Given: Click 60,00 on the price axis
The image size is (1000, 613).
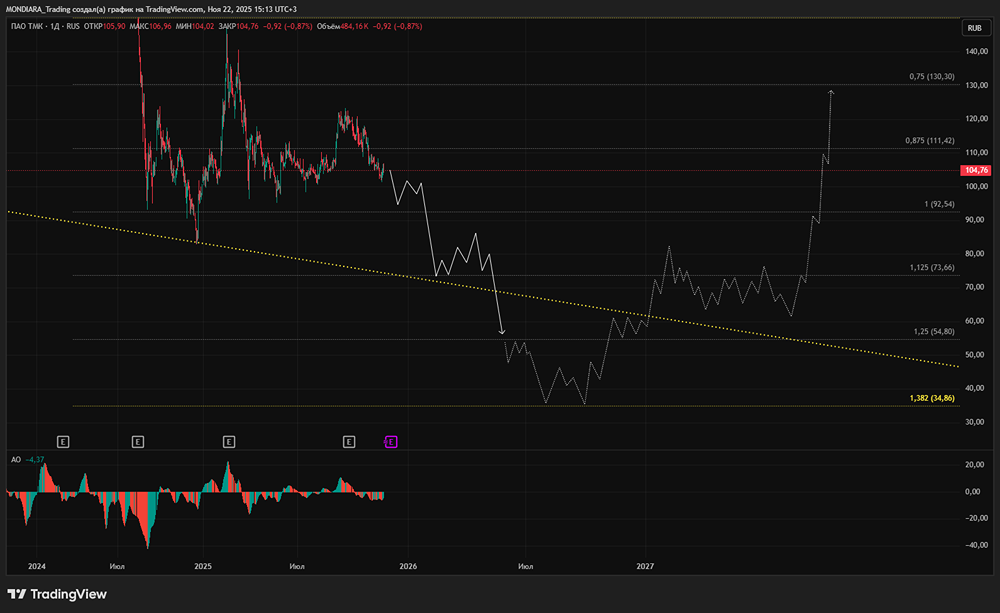Looking at the screenshot, I should coord(976,321).
